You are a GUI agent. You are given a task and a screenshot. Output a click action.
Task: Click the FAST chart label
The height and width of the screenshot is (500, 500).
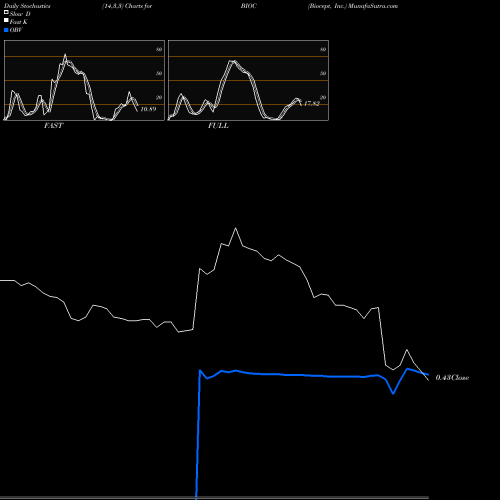[53, 126]
